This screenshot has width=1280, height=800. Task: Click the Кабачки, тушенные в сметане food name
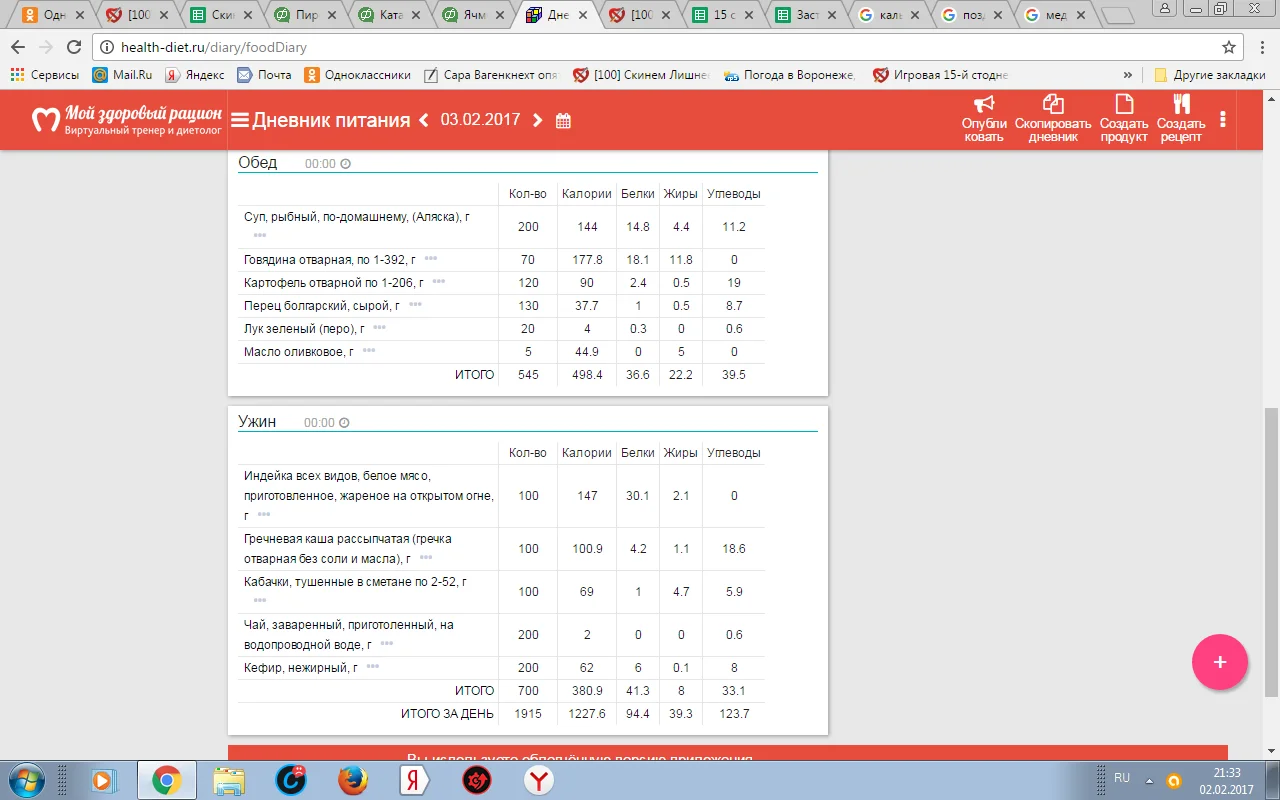tap(355, 581)
